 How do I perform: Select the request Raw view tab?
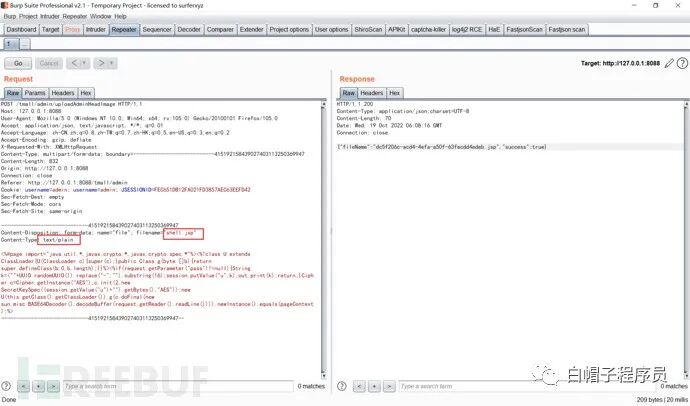(13, 93)
